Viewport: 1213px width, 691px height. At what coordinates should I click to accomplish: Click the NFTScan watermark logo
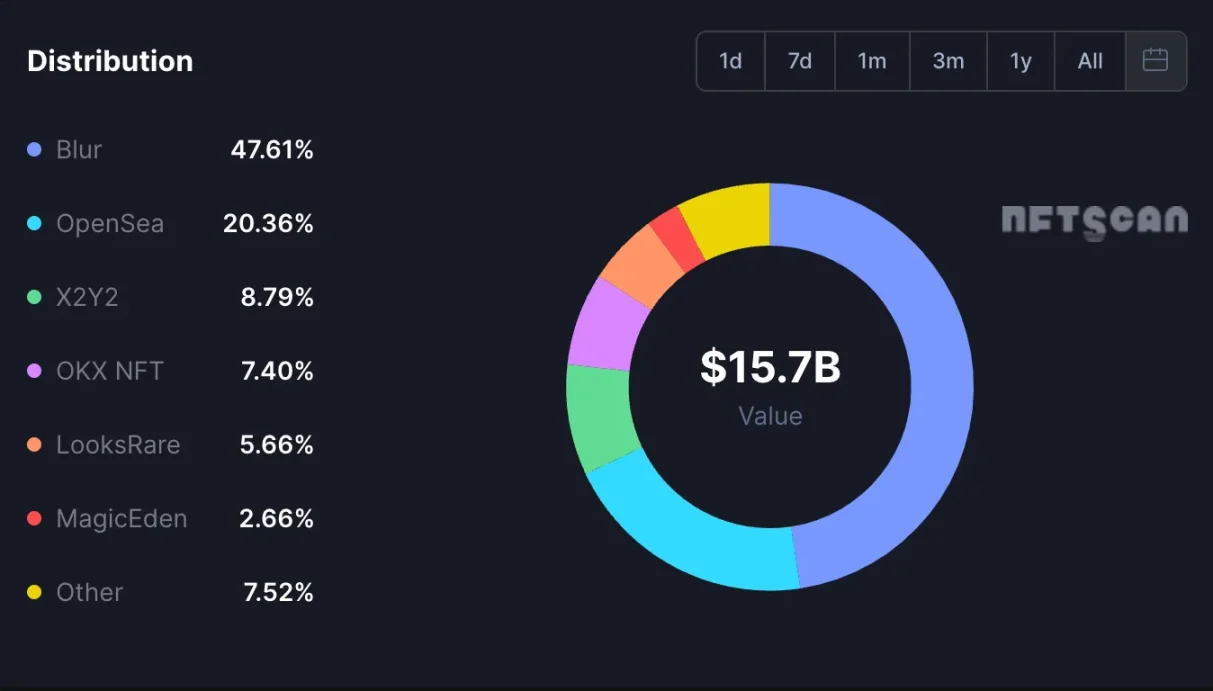point(1094,221)
